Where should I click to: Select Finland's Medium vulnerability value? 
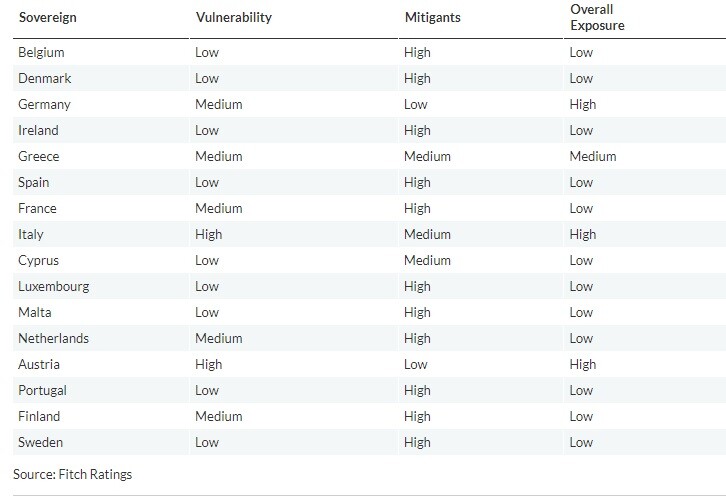[x=219, y=416]
